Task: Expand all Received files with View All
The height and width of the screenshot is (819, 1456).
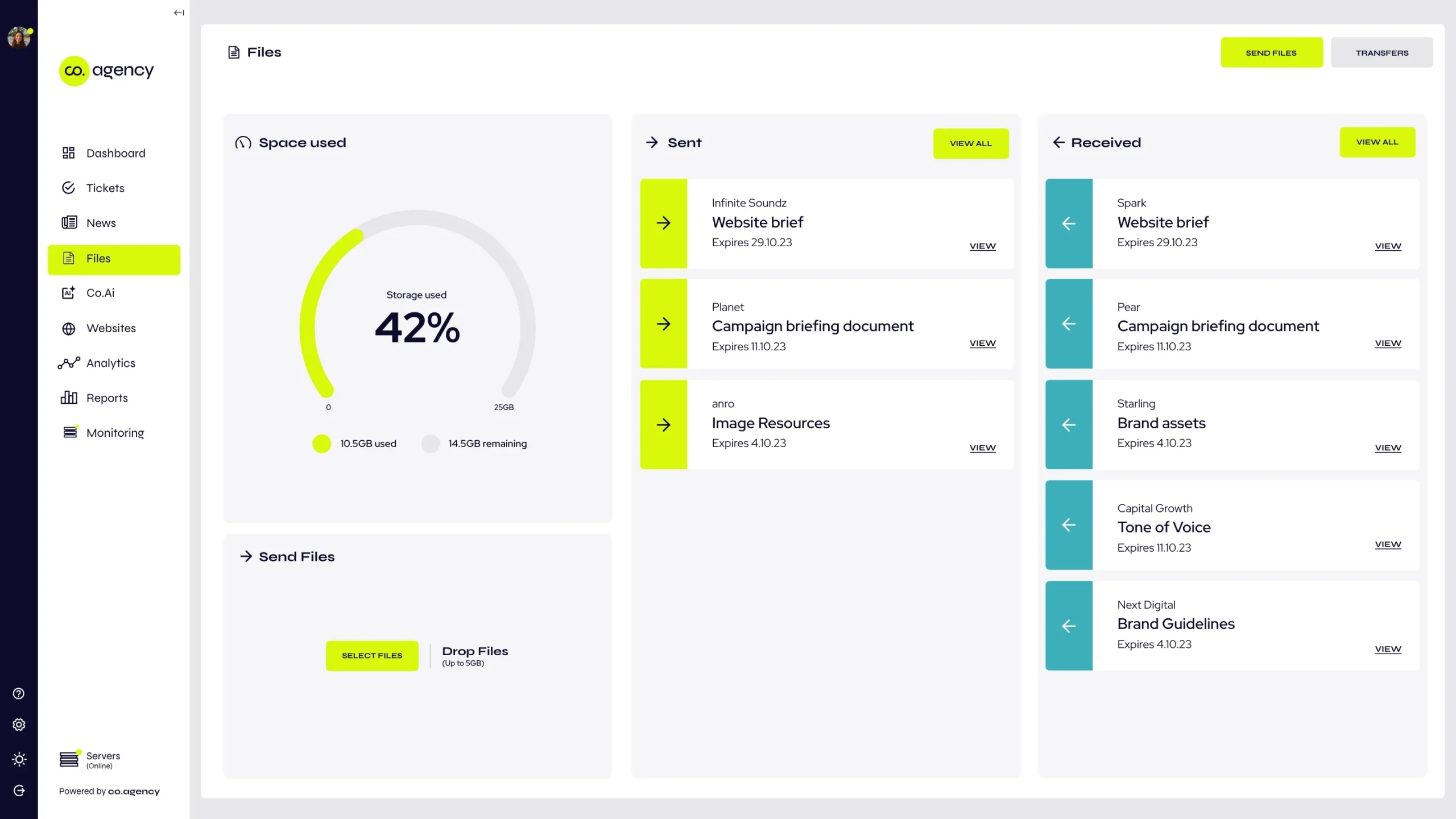Action: (x=1377, y=142)
